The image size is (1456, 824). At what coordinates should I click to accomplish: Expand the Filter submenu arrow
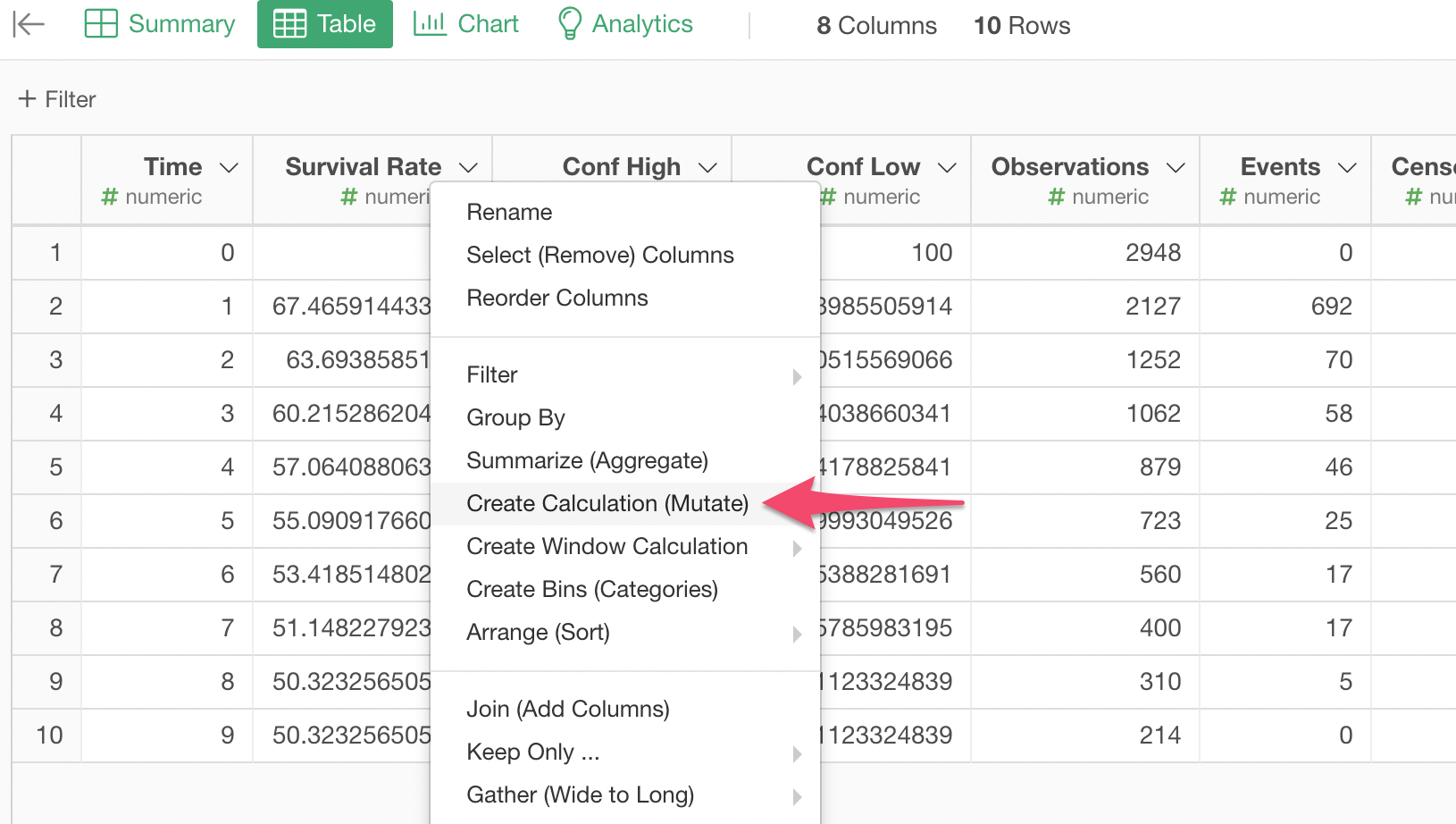pyautogui.click(x=797, y=376)
